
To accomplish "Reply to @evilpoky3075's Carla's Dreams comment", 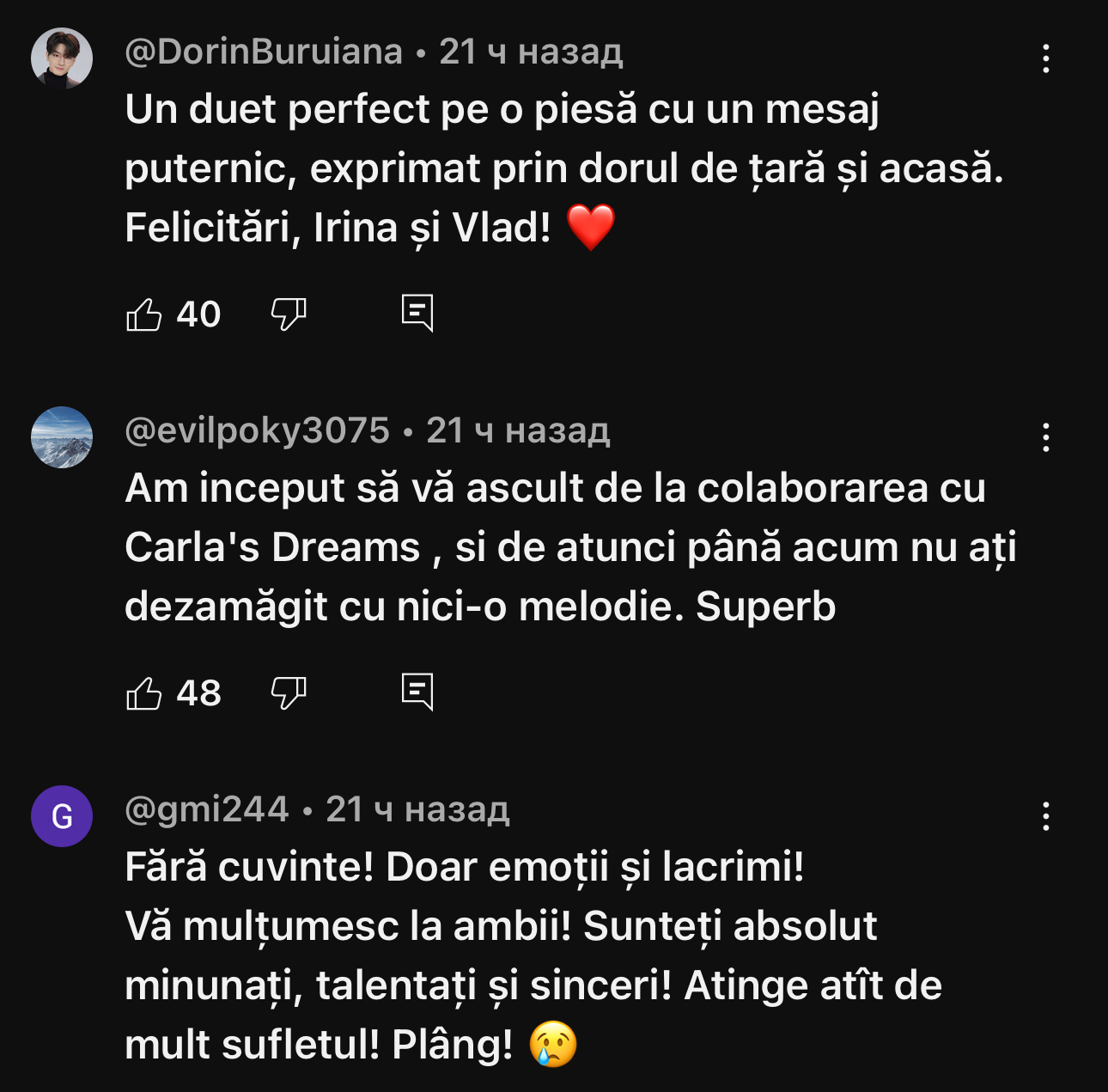I will click(x=417, y=692).
